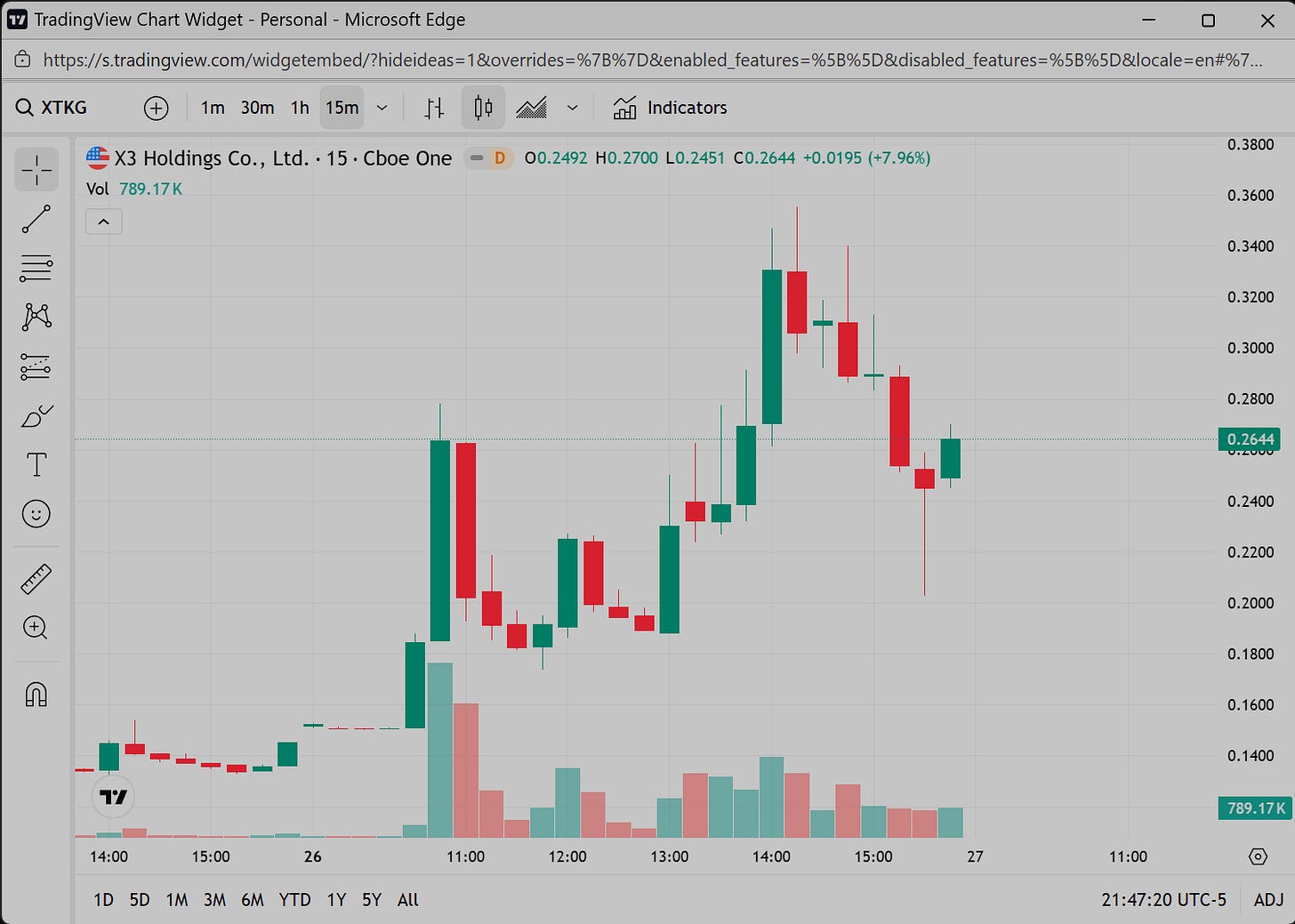
Task: Select the Trend line tool
Action: (x=36, y=219)
